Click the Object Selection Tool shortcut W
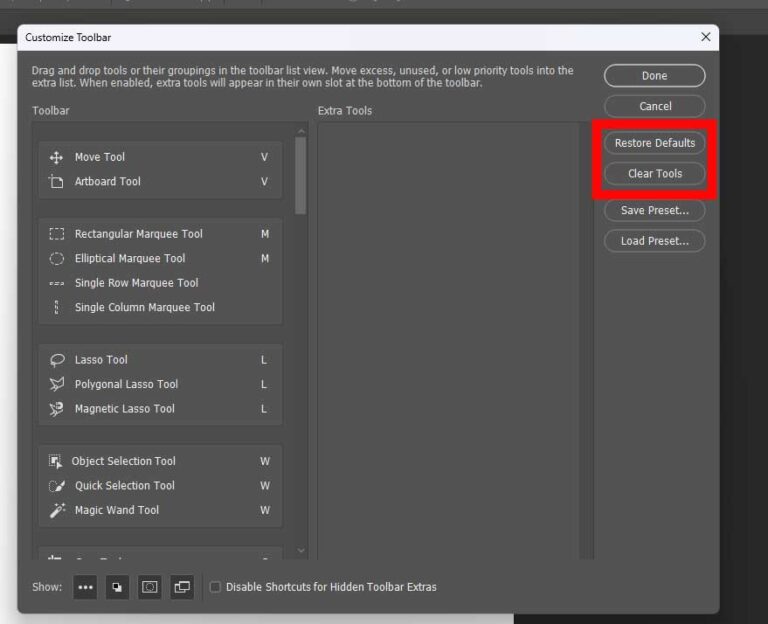The height and width of the screenshot is (624, 768). [265, 461]
